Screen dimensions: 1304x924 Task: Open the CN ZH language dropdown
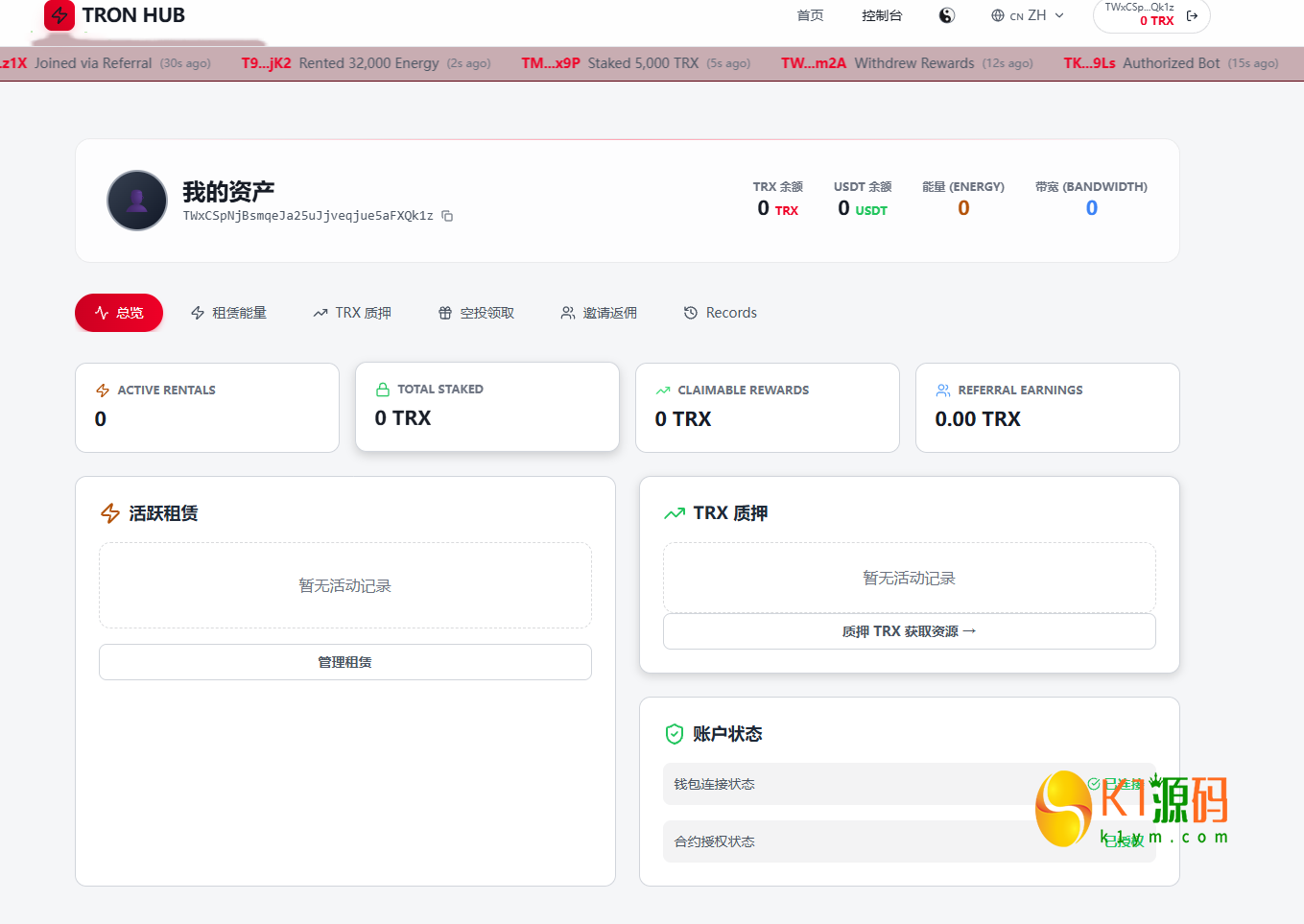(x=1028, y=15)
